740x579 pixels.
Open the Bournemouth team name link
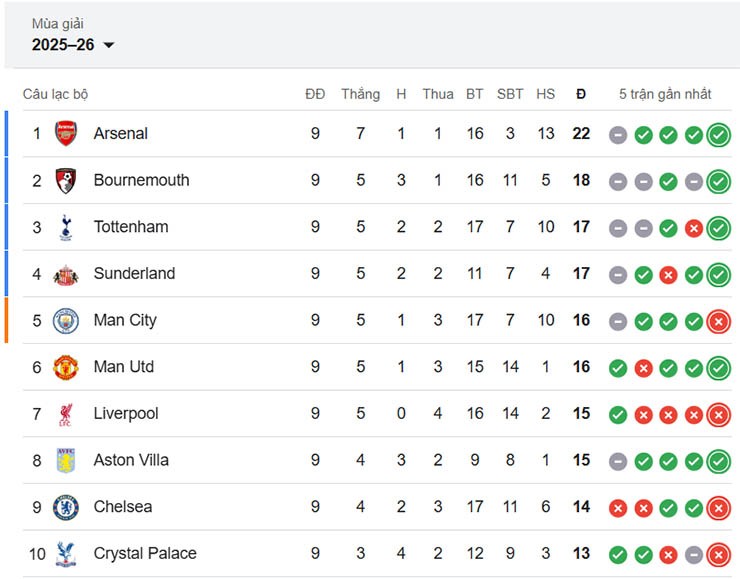[x=141, y=180]
